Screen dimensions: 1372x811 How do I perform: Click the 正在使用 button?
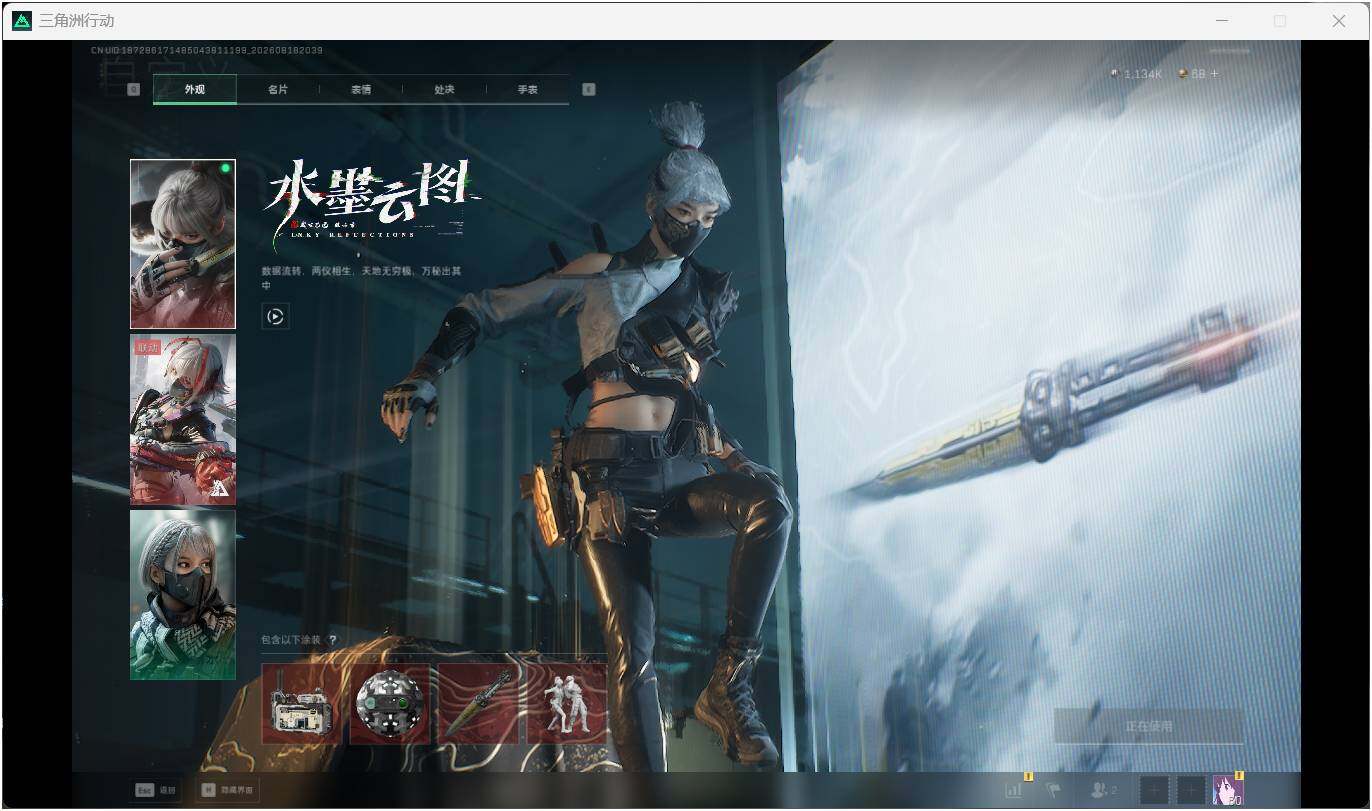click(1149, 726)
